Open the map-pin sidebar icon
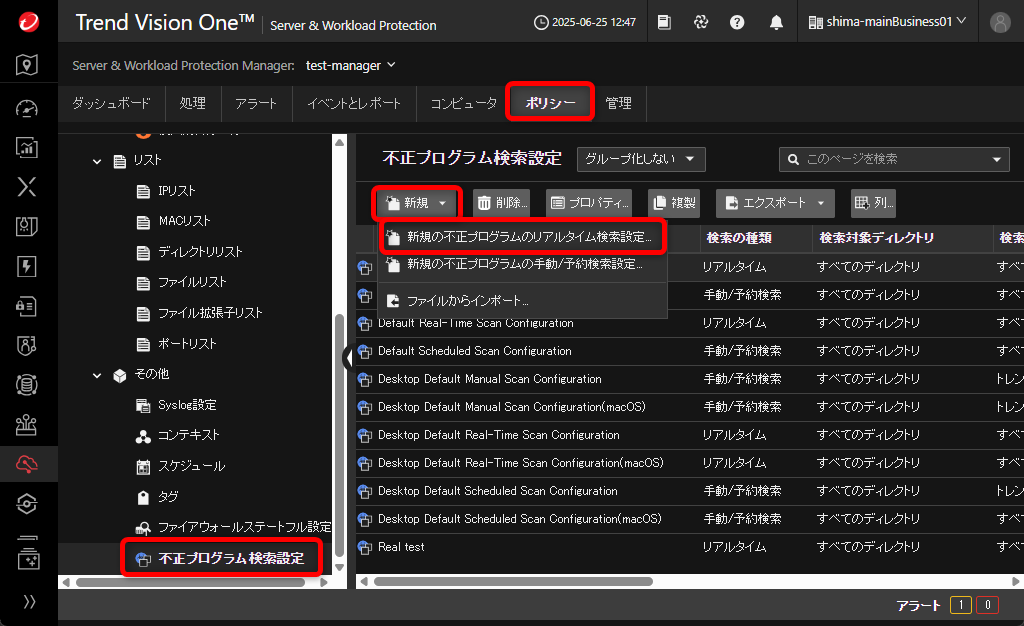Screen dimensions: 1024x626 click(x=27, y=65)
